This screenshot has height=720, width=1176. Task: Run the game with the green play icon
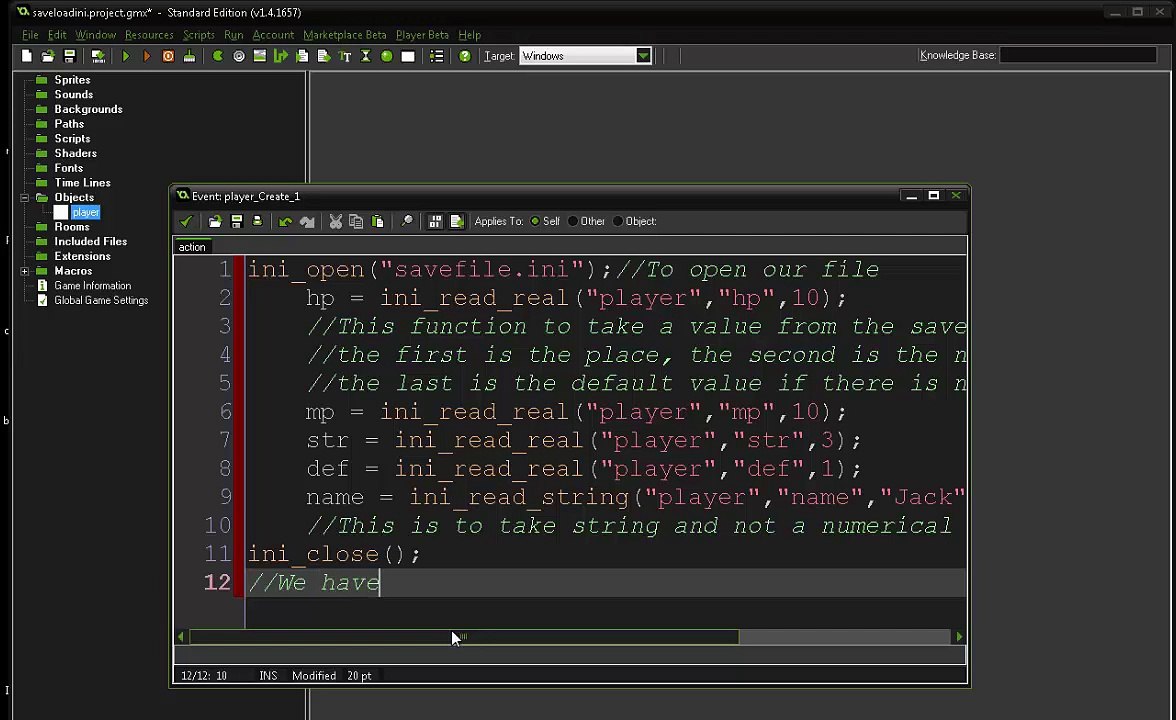point(126,56)
